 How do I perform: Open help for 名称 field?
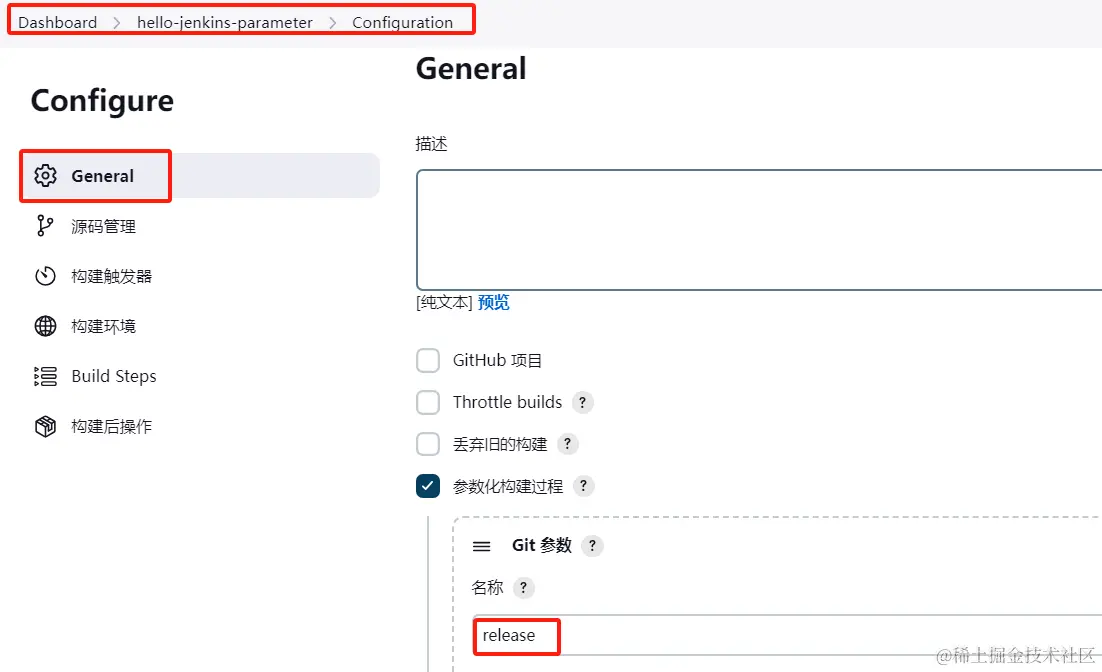(524, 588)
